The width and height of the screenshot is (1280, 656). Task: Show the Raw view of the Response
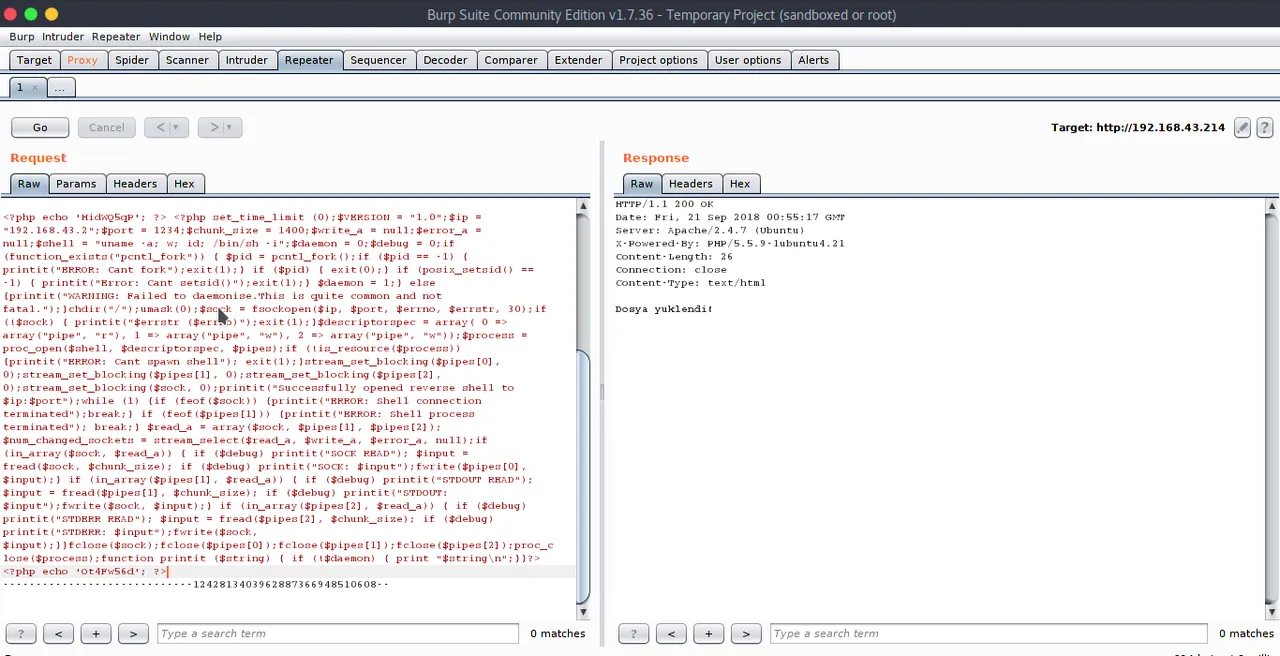642,184
